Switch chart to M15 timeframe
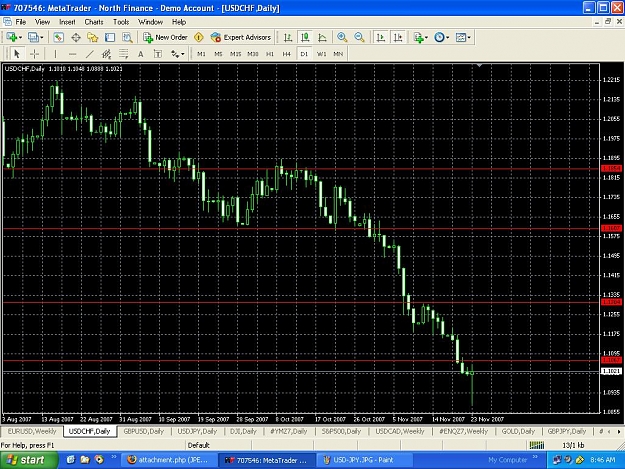Viewport: 625px width, 469px height. coord(235,54)
